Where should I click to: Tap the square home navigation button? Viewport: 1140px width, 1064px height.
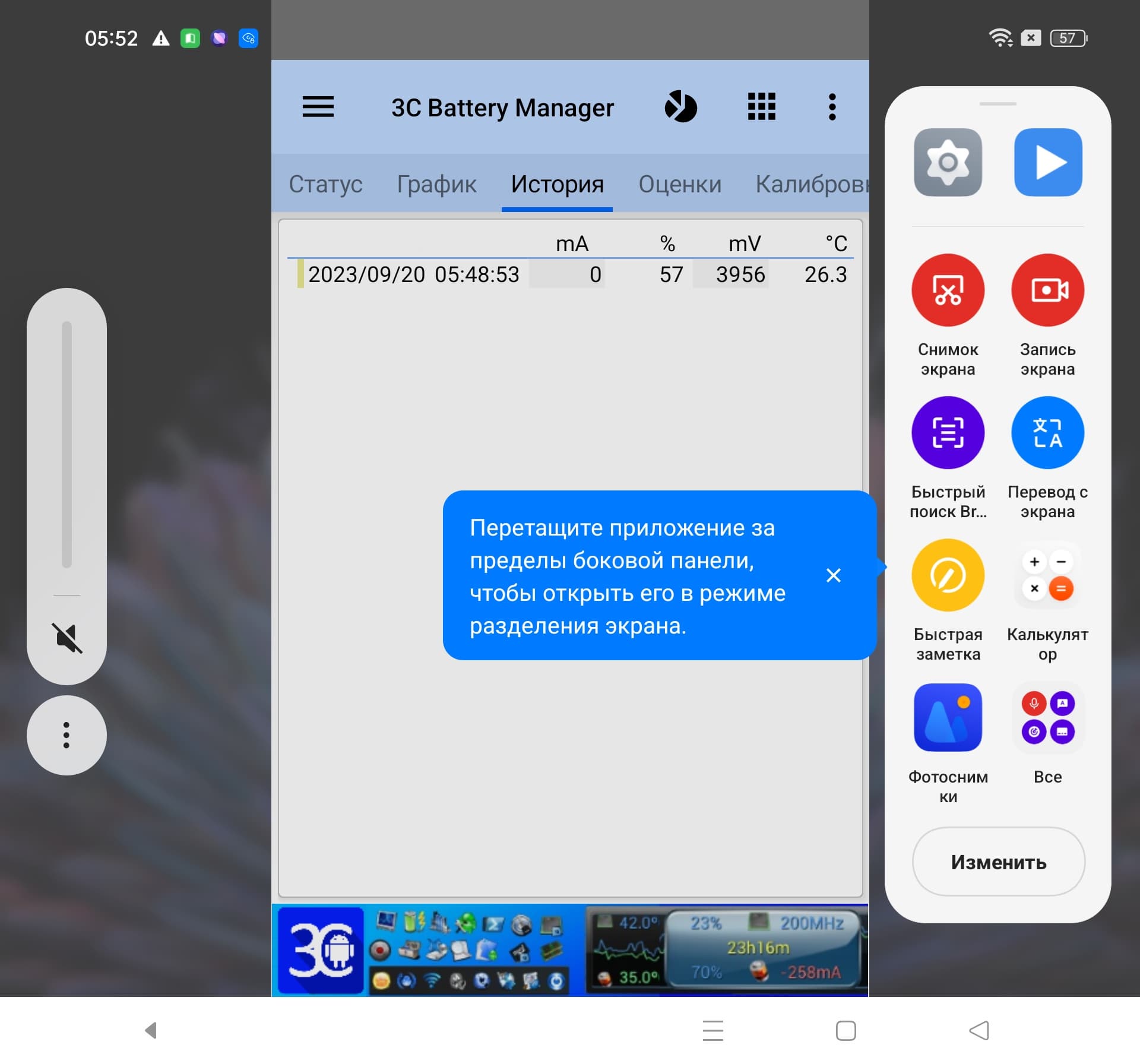(845, 1031)
